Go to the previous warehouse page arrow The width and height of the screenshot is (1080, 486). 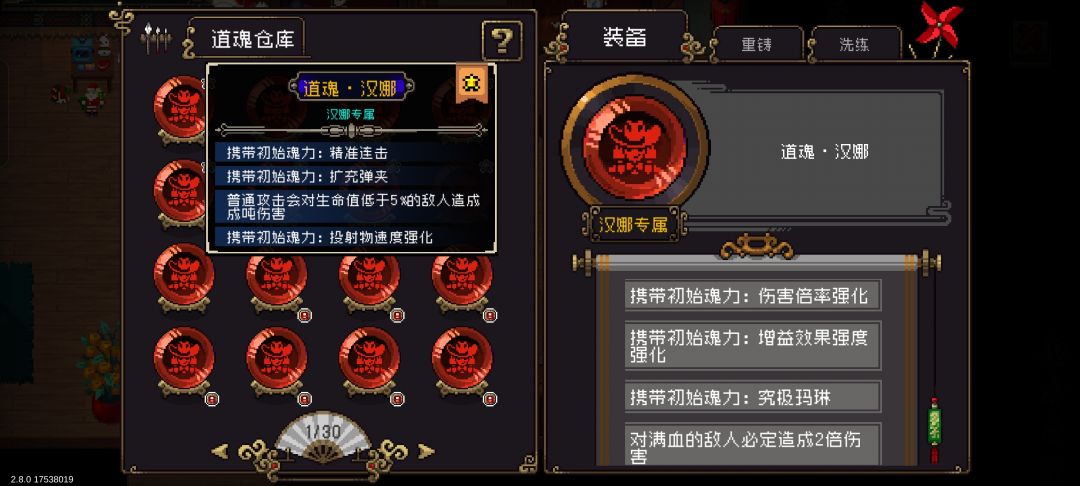coord(220,452)
